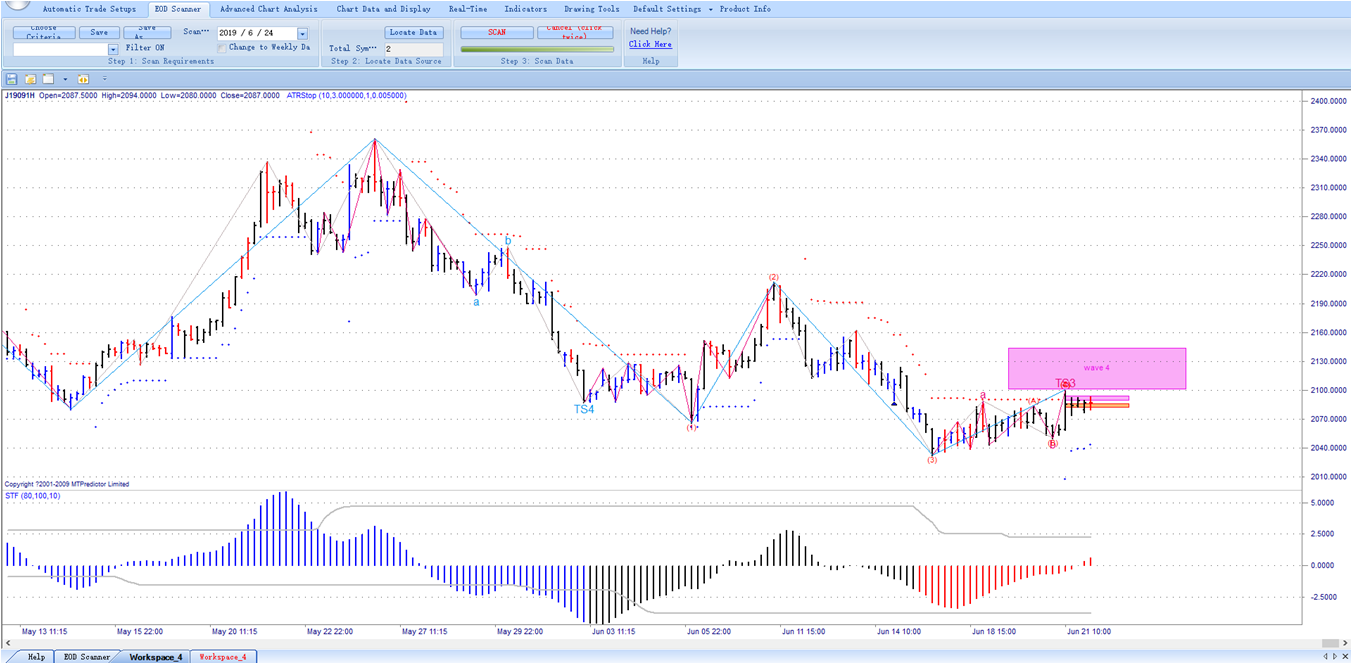
Task: Switch to Advanced Chart Analysis tab
Action: (x=268, y=9)
